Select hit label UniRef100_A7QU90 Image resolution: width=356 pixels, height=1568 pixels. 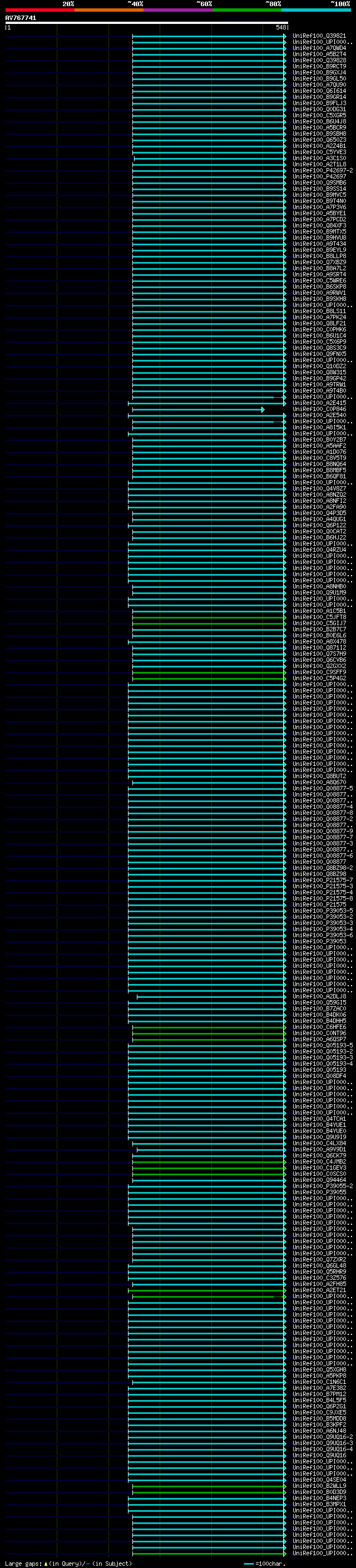click(x=319, y=85)
